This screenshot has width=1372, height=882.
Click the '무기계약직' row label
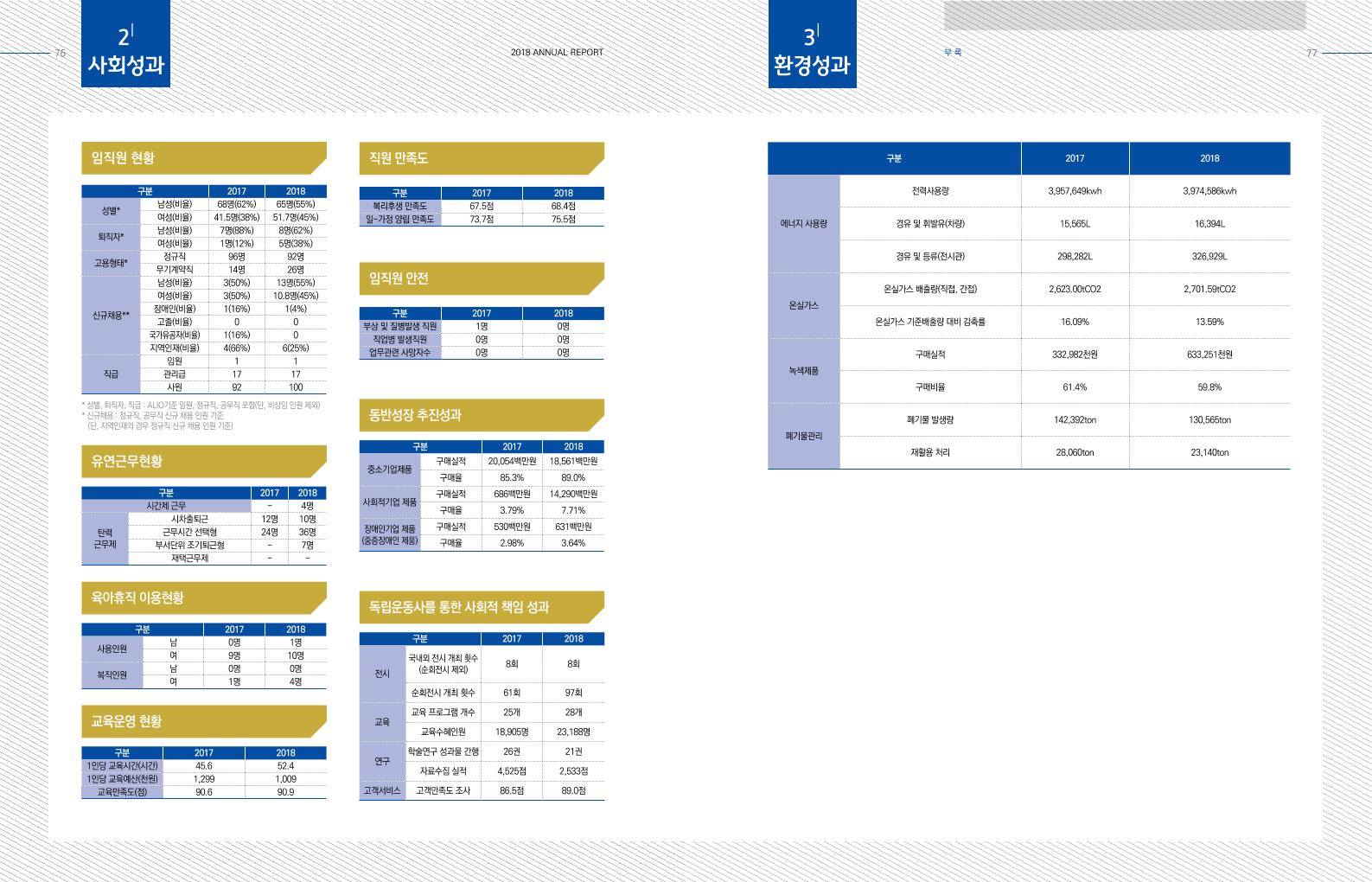175,270
